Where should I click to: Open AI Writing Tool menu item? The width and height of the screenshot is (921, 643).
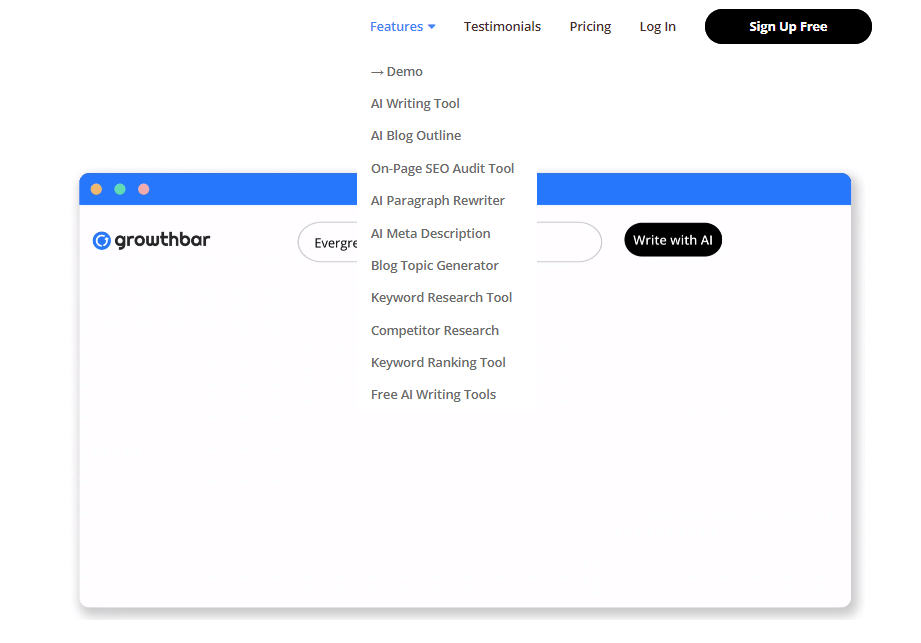(x=415, y=103)
